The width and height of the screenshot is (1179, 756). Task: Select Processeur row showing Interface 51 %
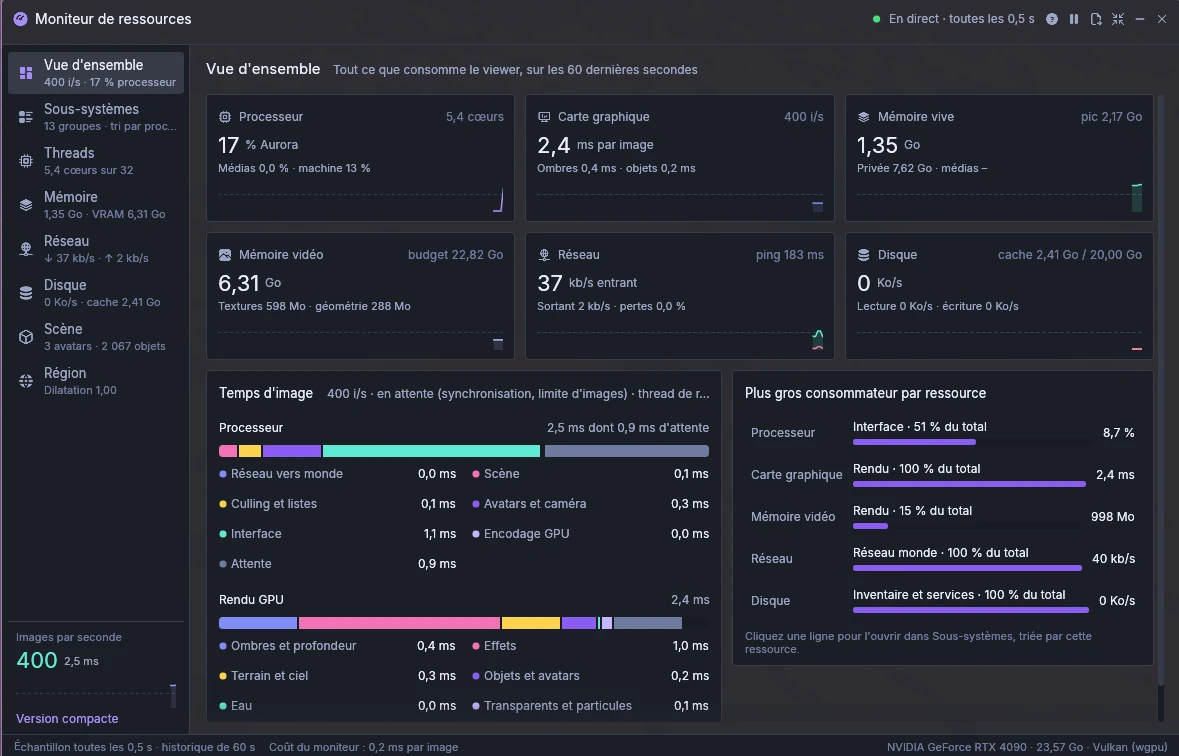(x=942, y=433)
